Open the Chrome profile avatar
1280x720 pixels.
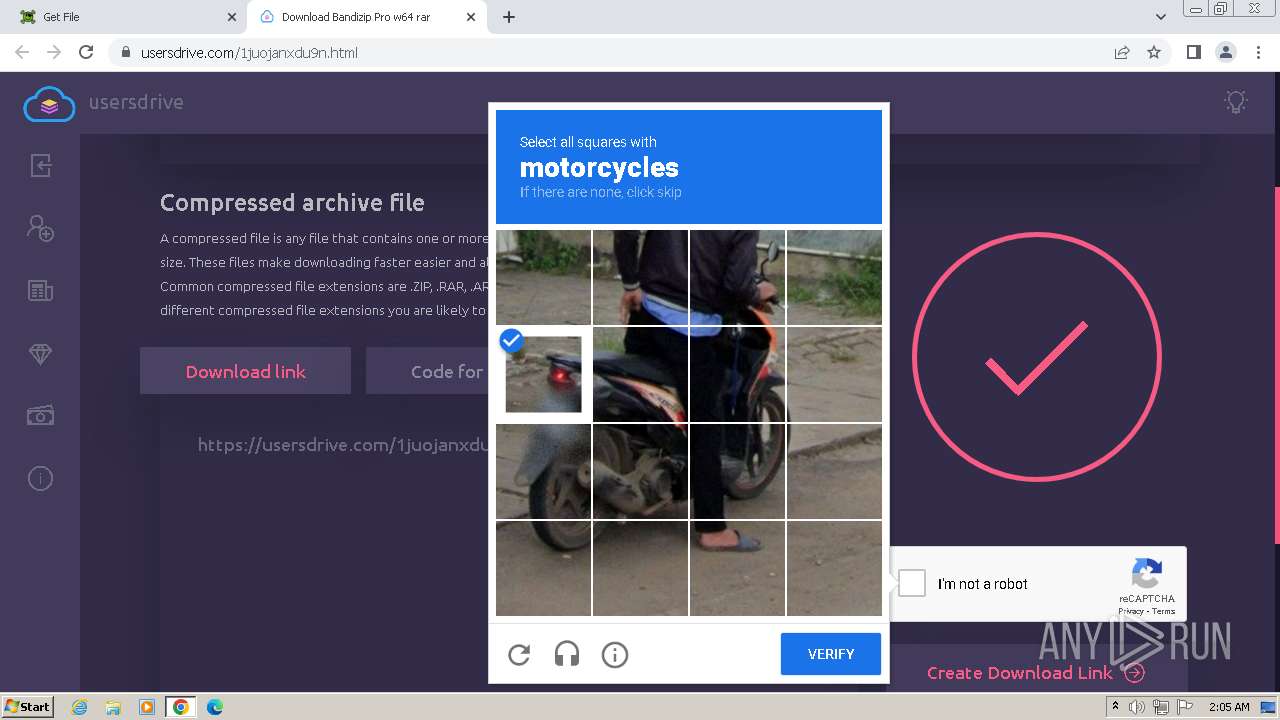[1225, 52]
